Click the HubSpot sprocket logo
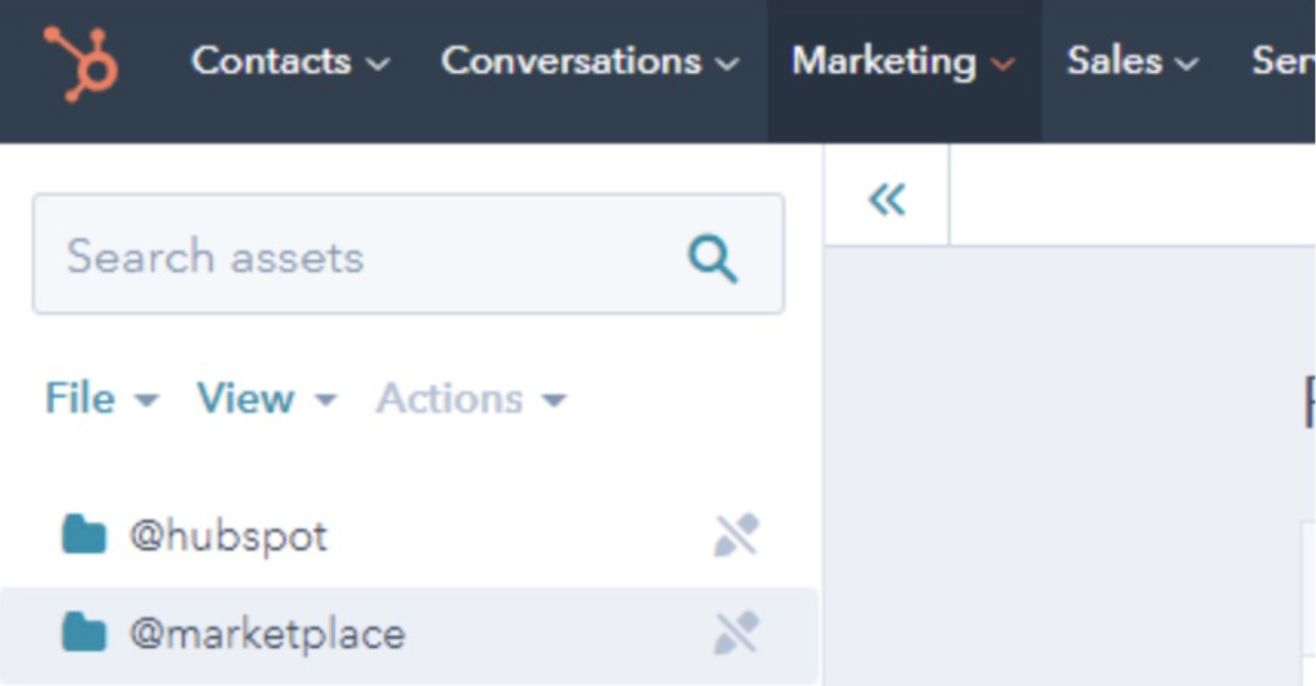1316x686 pixels. coord(80,63)
